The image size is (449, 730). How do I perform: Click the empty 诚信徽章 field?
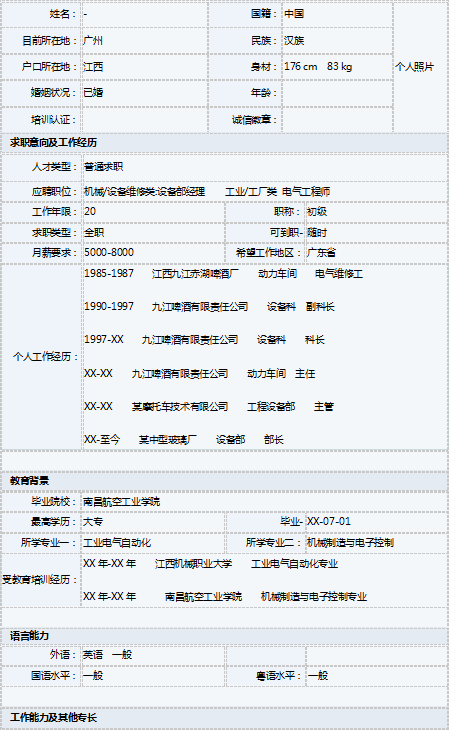(337, 120)
